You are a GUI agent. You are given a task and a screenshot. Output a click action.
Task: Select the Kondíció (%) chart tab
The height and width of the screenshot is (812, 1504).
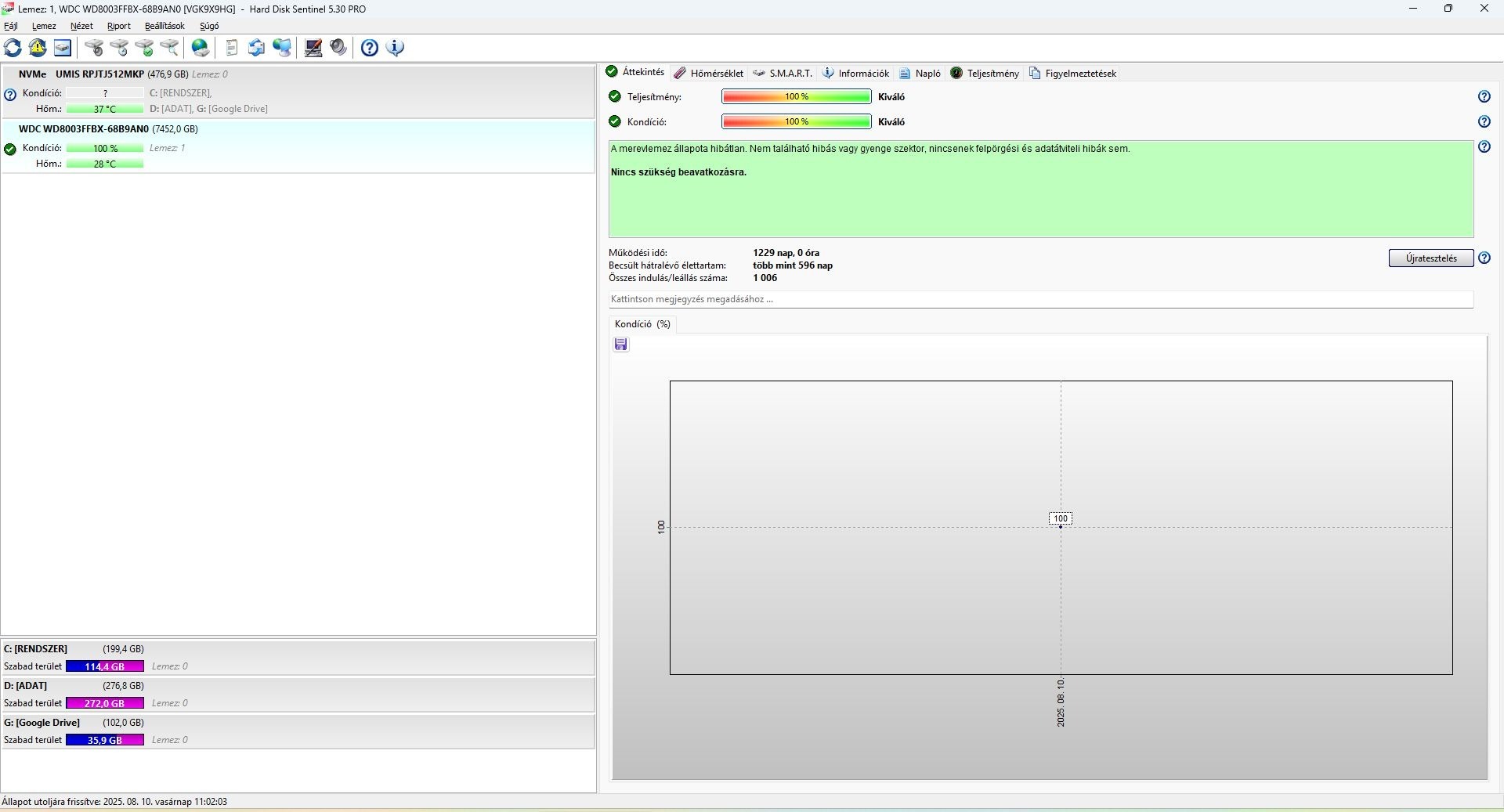coord(642,324)
